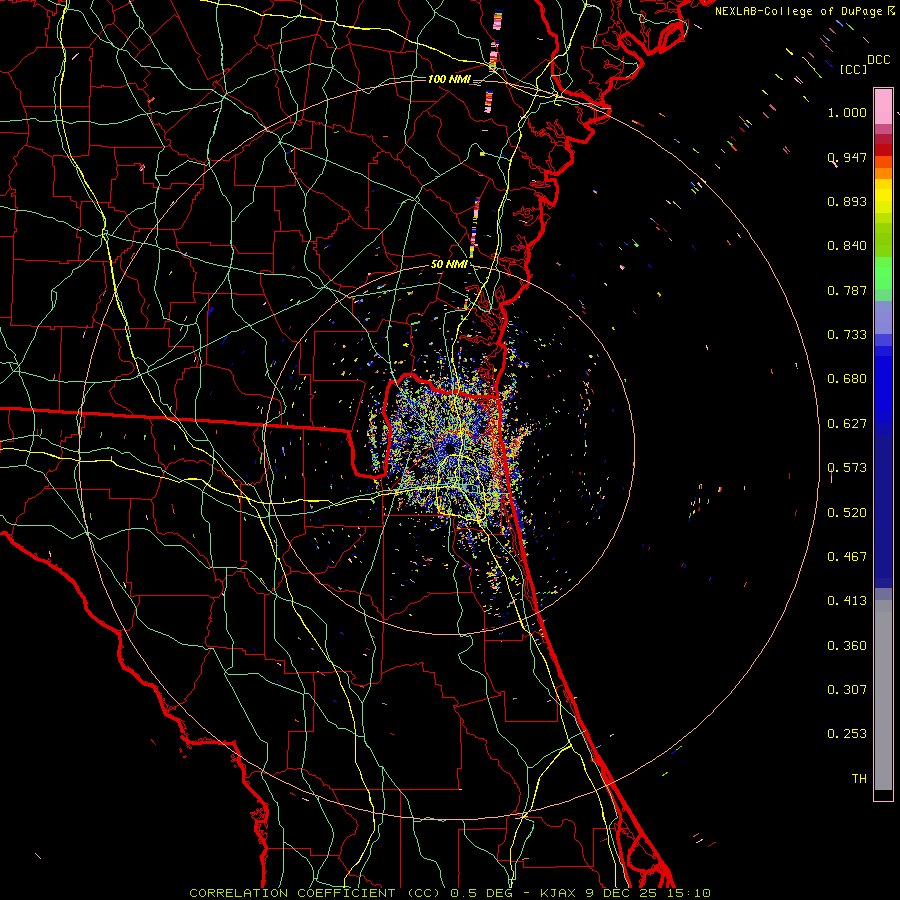Image resolution: width=900 pixels, height=900 pixels.
Task: Pick the gray segment of the color bar
Action: (883, 695)
